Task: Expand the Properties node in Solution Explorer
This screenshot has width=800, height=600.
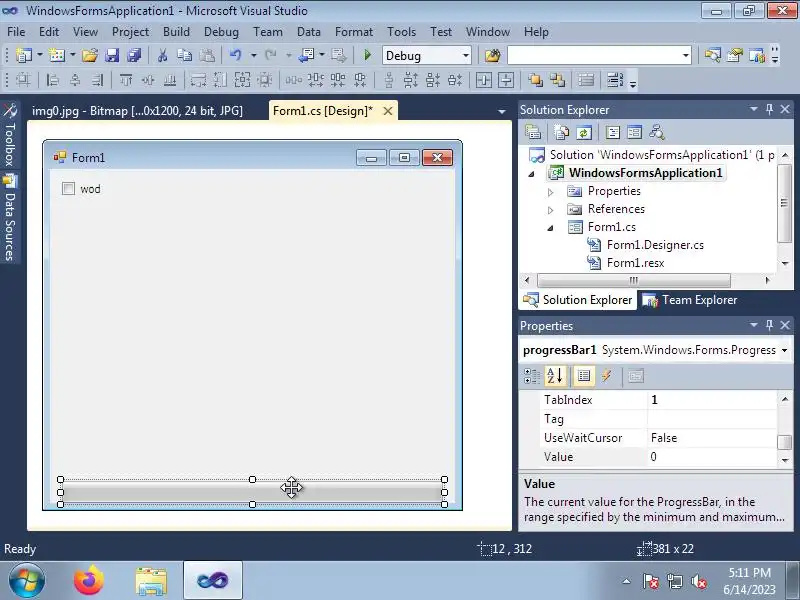Action: click(550, 192)
